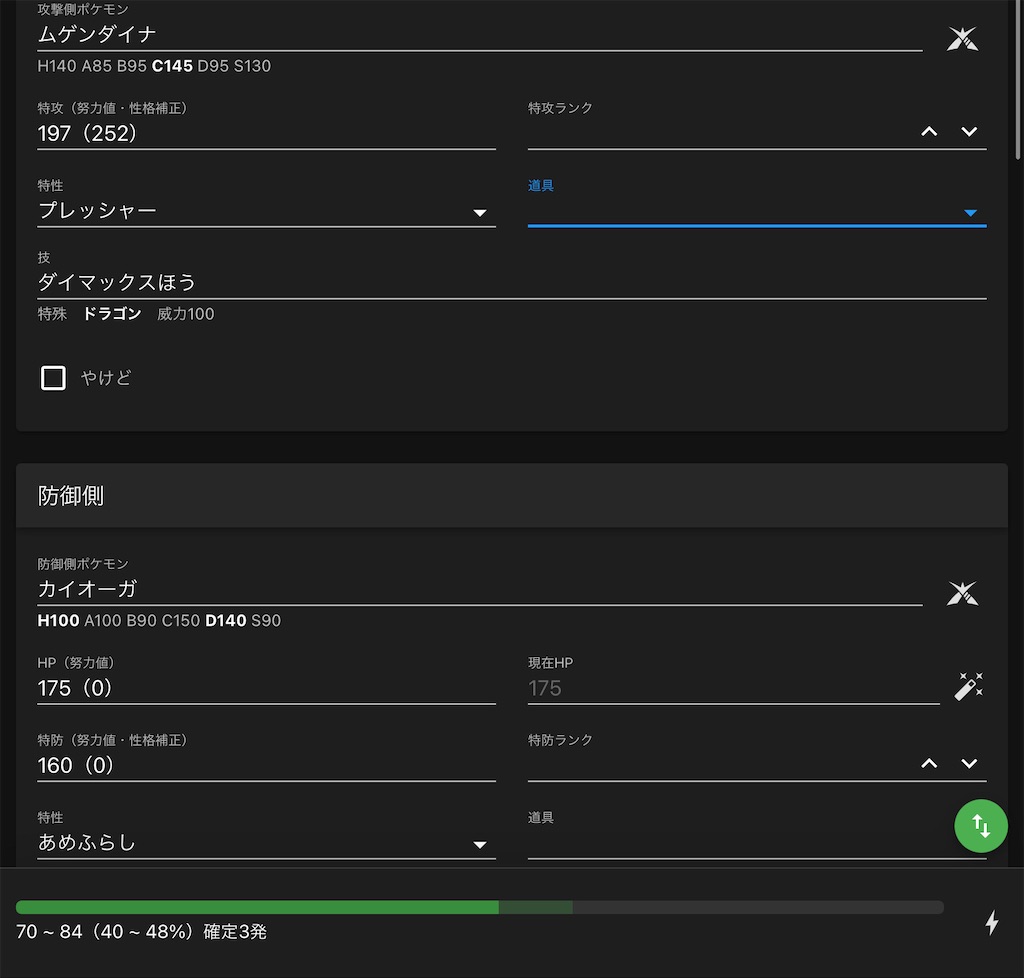Click the lightning bolt icon in result bar
The height and width of the screenshot is (978, 1024).
(x=992, y=923)
